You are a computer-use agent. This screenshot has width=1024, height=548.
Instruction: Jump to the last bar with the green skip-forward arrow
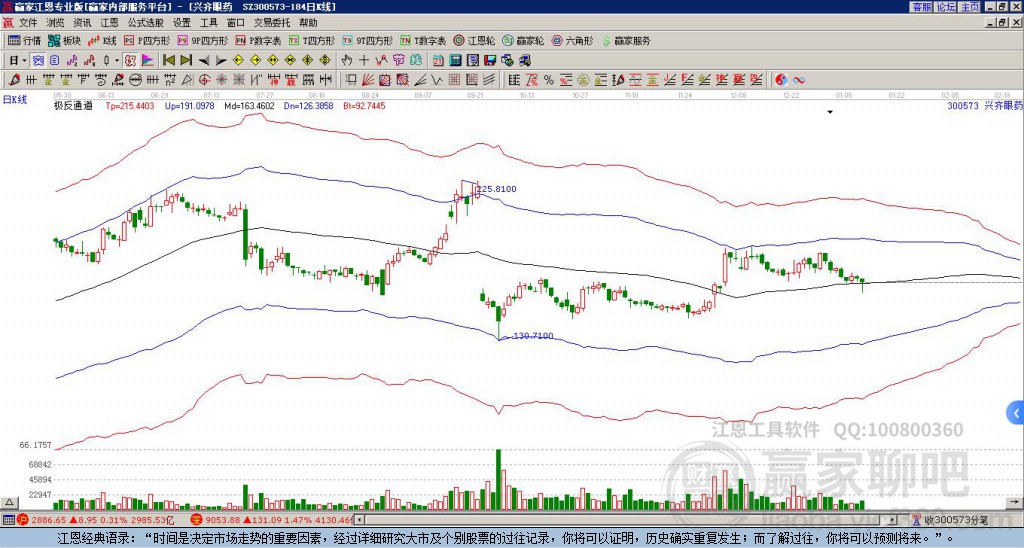coord(186,60)
